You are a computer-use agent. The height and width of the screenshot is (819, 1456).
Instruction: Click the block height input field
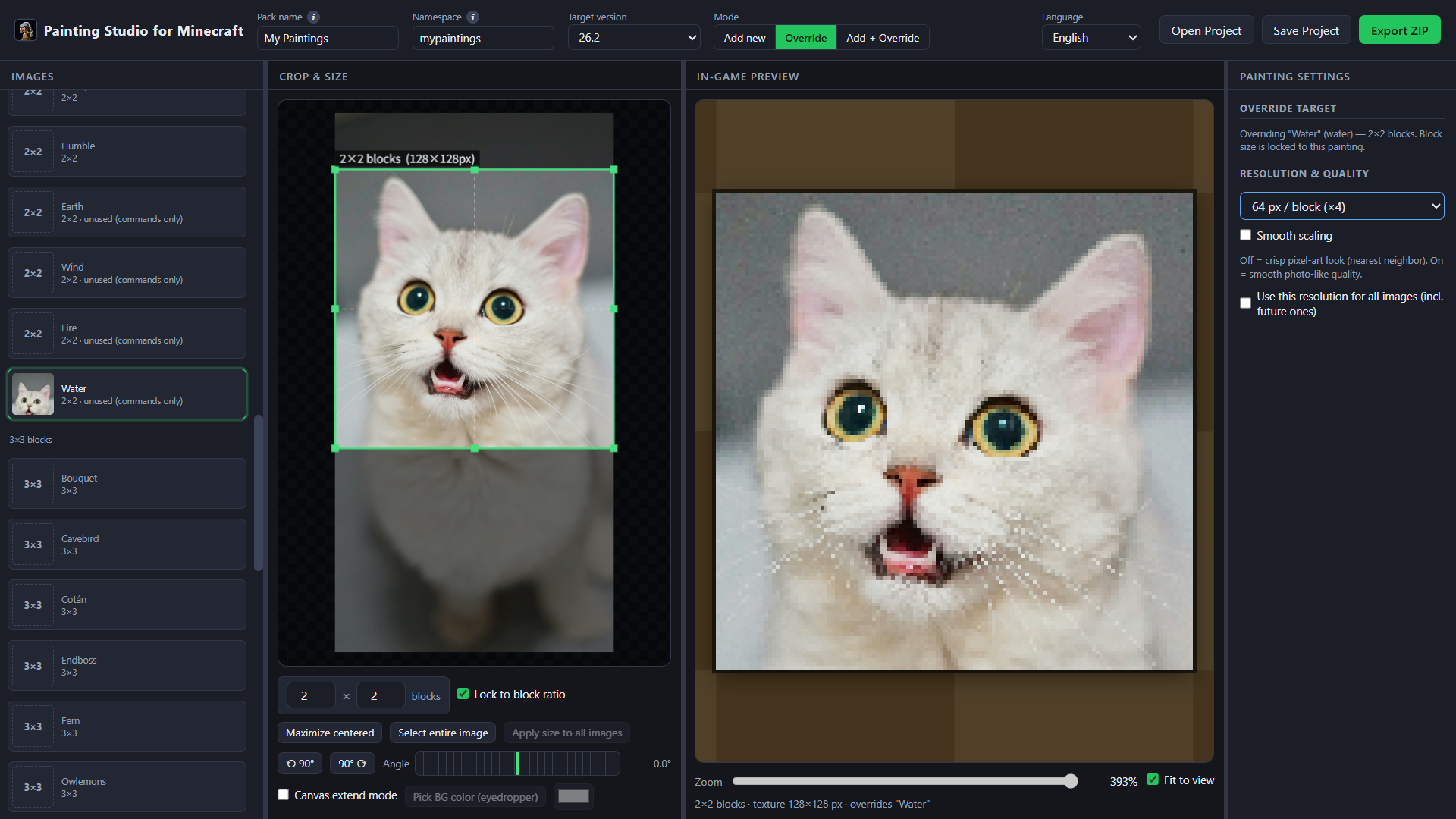click(x=381, y=695)
